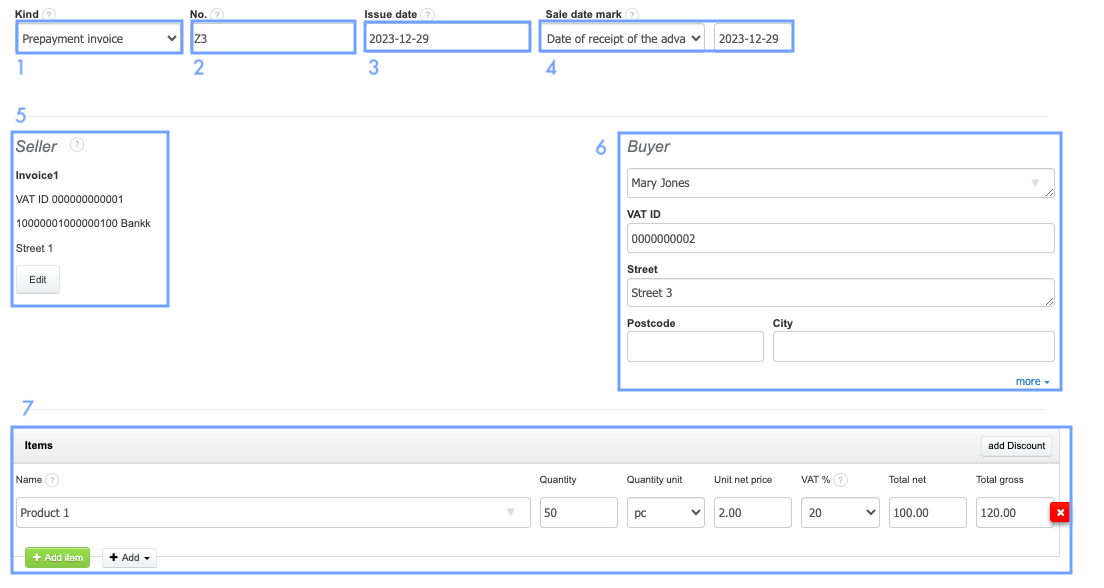The width and height of the screenshot is (1104, 588).
Task: Click help icon next to Issue date
Action: pos(428,15)
